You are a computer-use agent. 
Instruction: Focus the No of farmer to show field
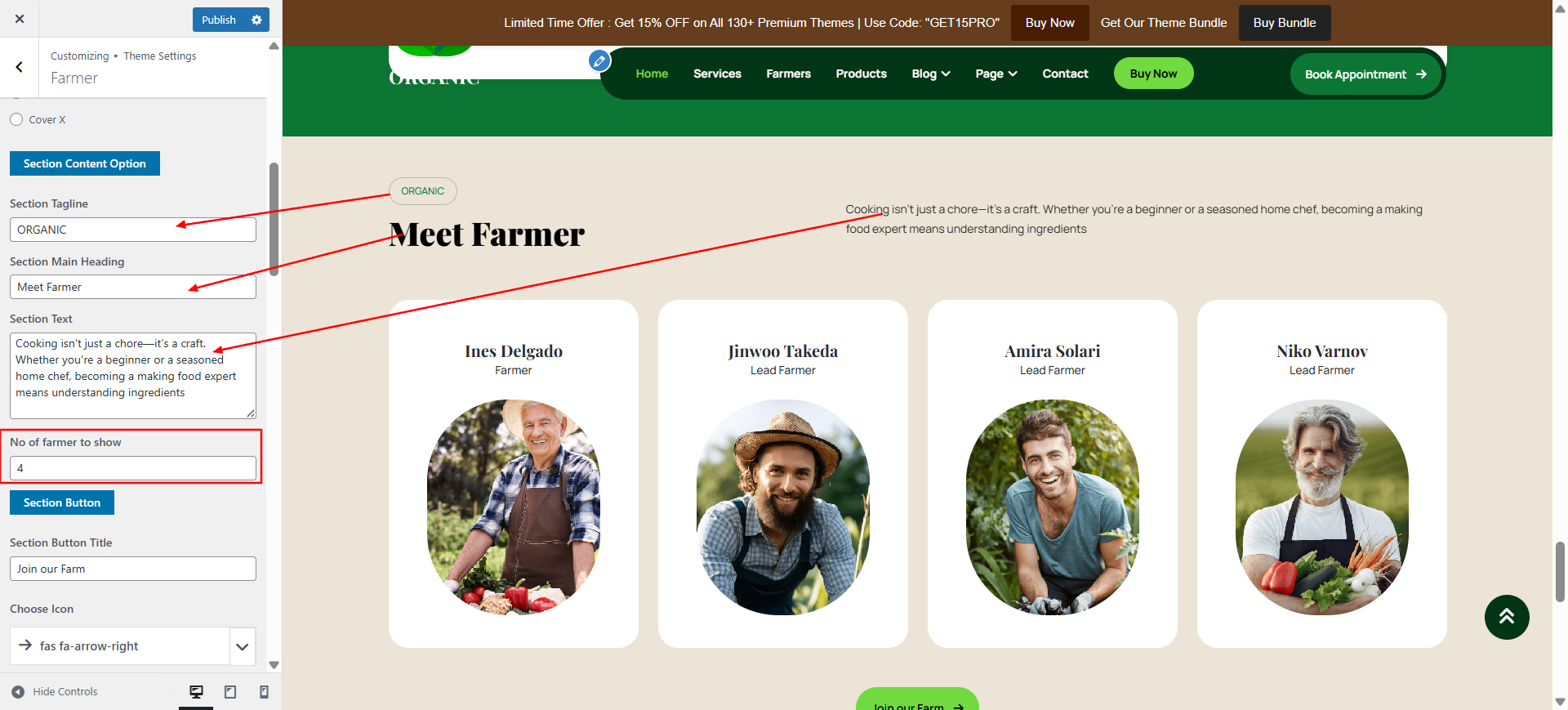(x=133, y=468)
